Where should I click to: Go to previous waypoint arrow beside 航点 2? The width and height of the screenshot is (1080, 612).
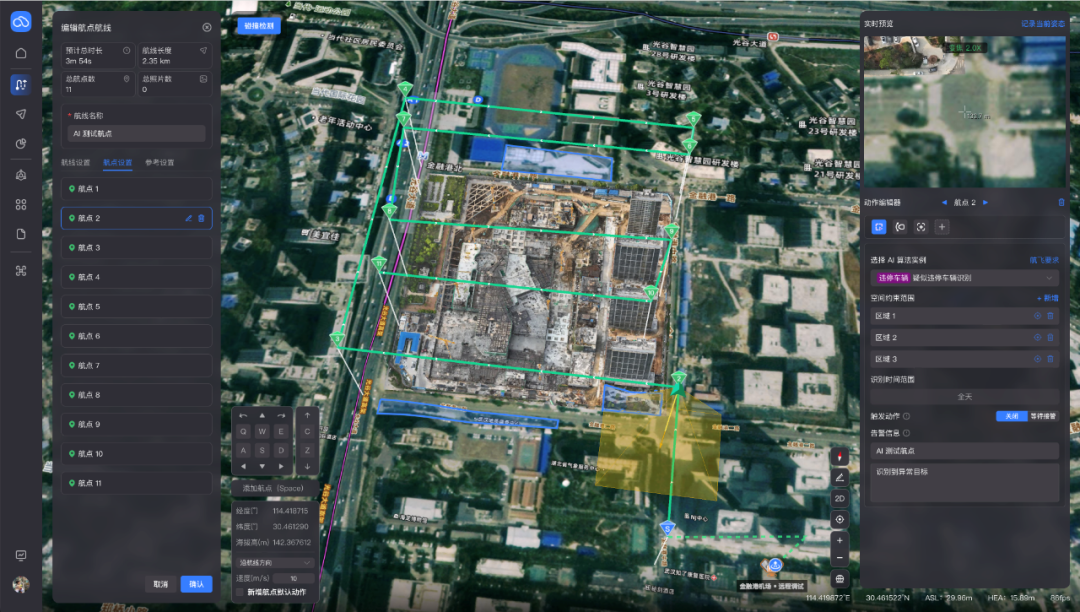(x=944, y=202)
